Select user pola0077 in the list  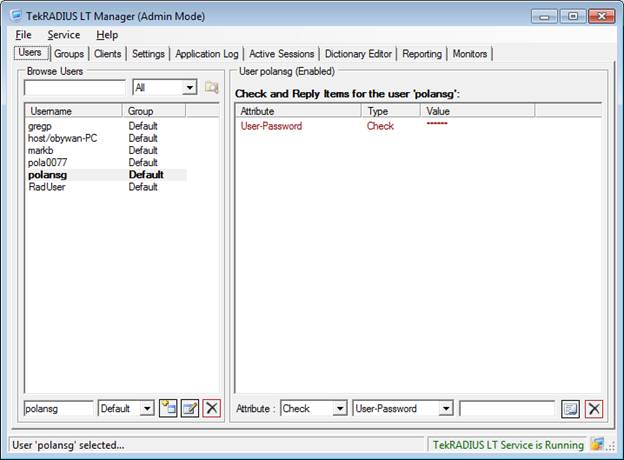pyautogui.click(x=105, y=163)
